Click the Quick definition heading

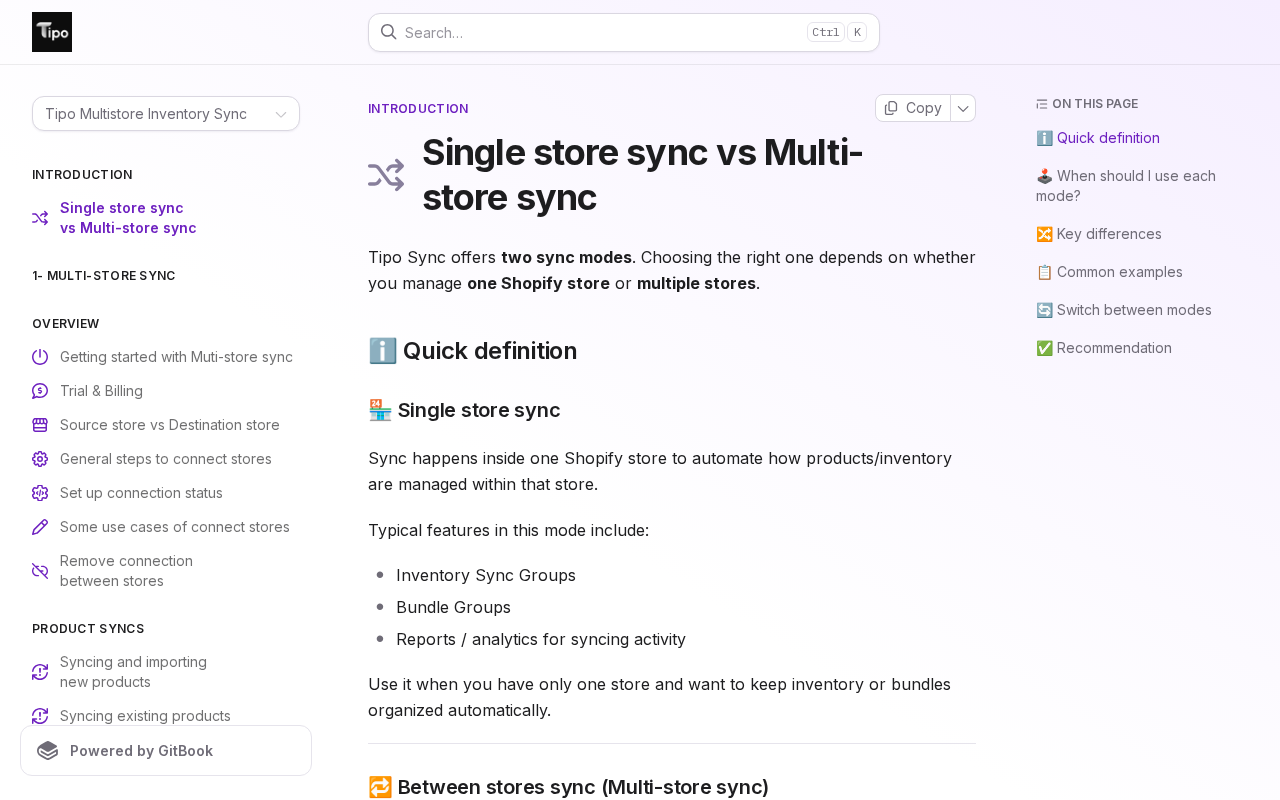point(473,351)
